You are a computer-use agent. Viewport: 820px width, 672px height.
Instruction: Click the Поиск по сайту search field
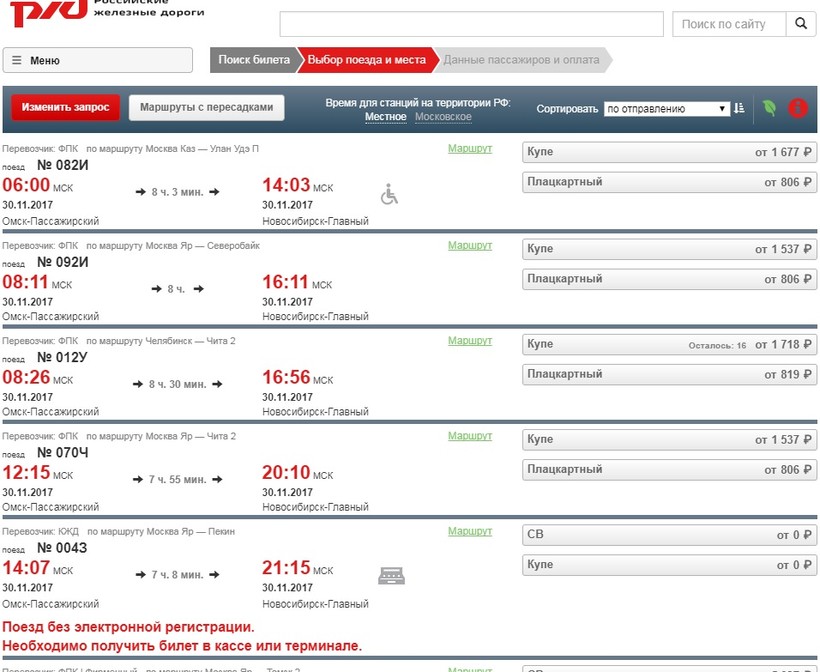pyautogui.click(x=728, y=24)
